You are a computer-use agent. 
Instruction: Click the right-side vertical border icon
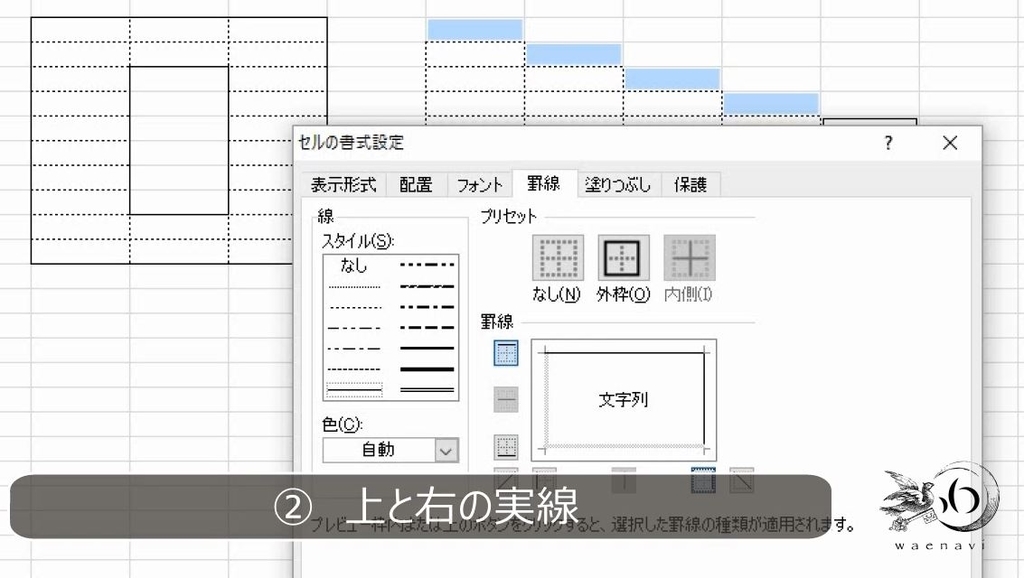703,482
